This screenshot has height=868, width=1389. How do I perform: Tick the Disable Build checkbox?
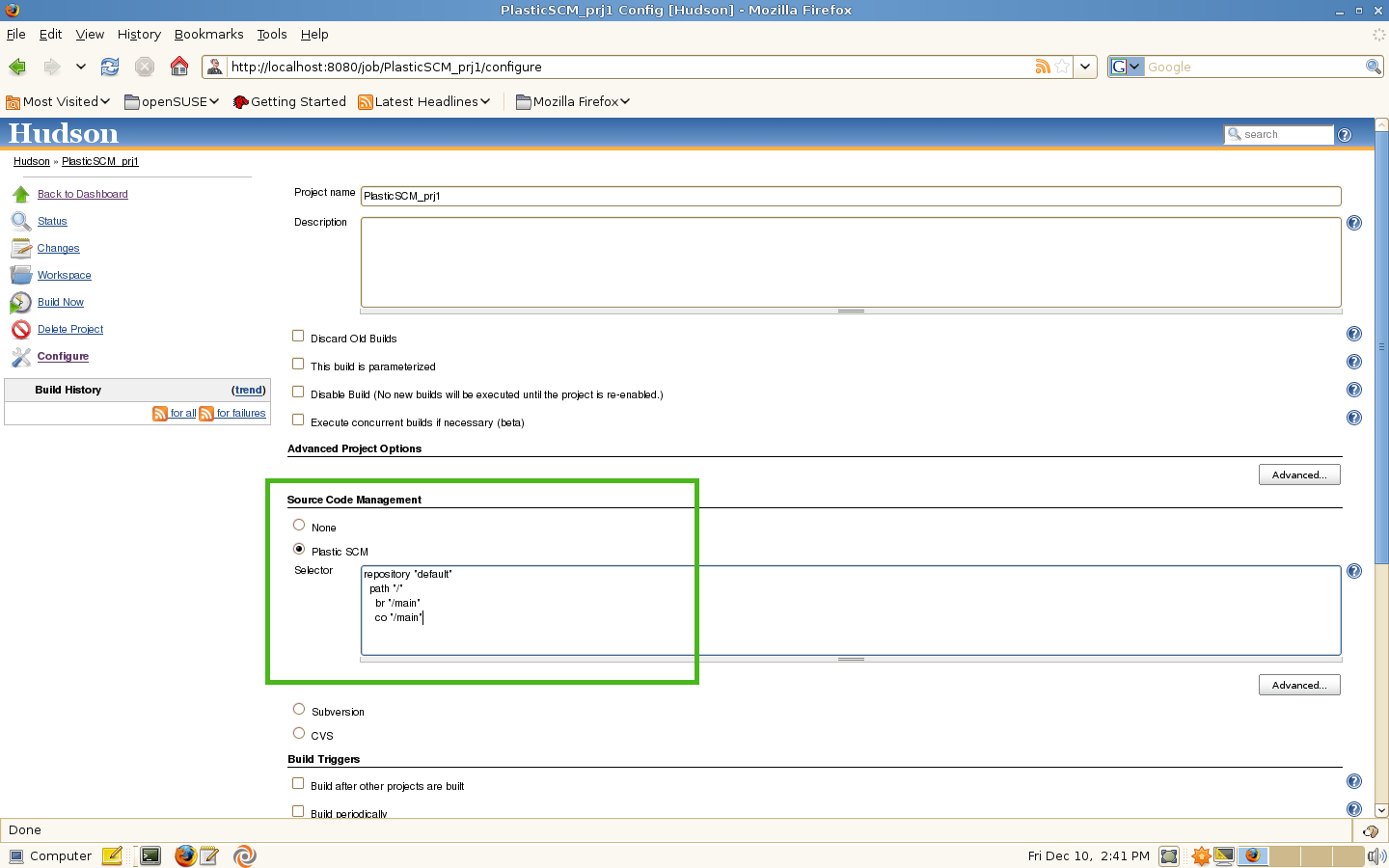pos(298,392)
